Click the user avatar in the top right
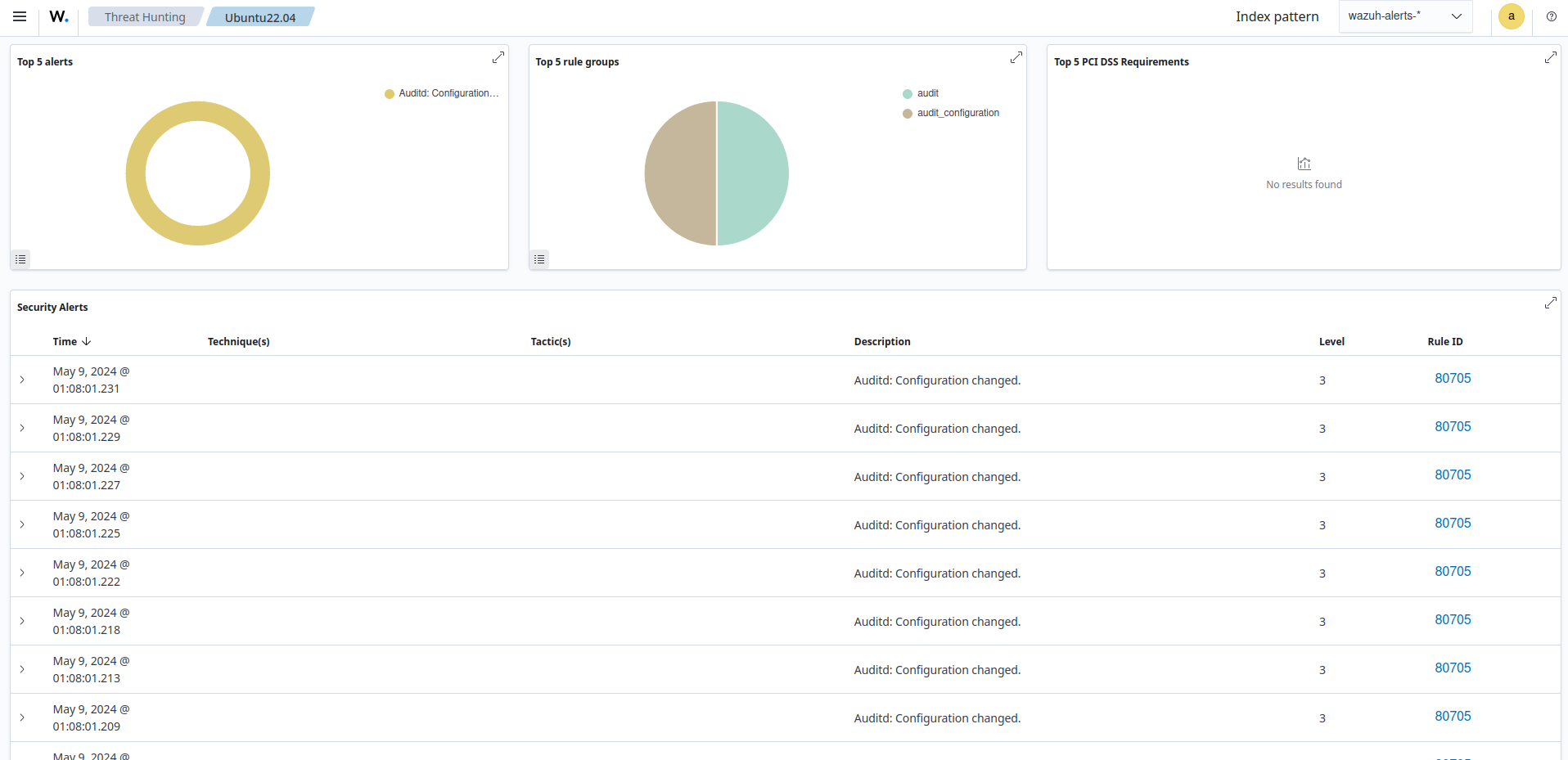This screenshot has height=760, width=1568. click(1511, 16)
